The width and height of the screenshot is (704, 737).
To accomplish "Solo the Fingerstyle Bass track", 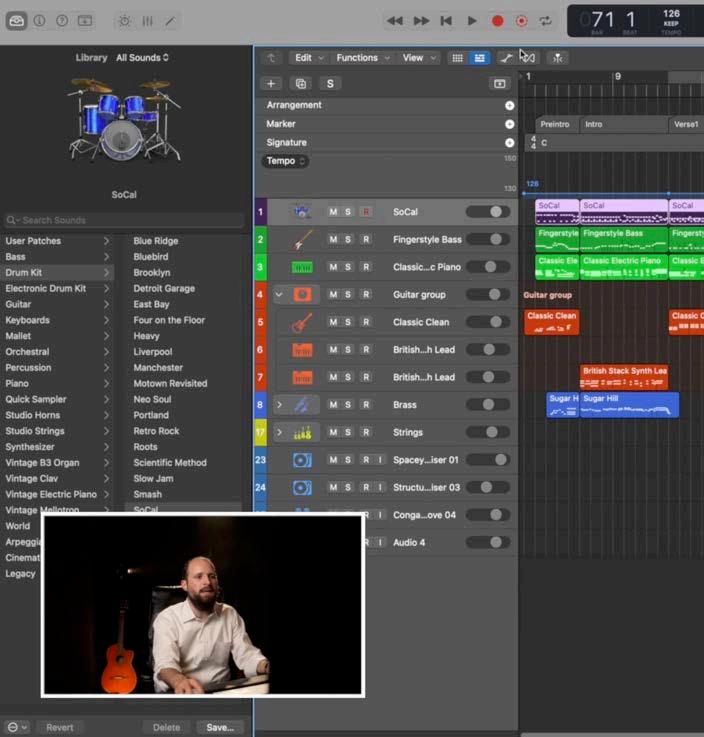I will [348, 240].
